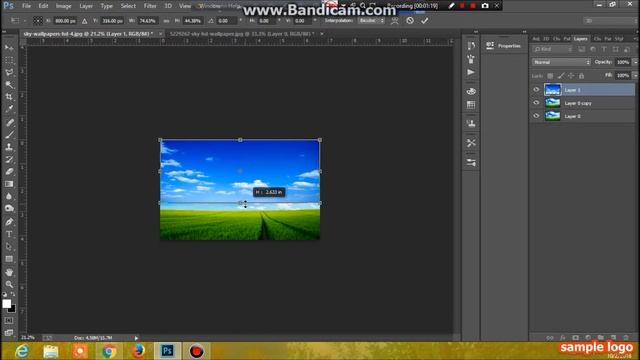
Task: Hide Layer 0 with its eye icon
Action: point(536,116)
